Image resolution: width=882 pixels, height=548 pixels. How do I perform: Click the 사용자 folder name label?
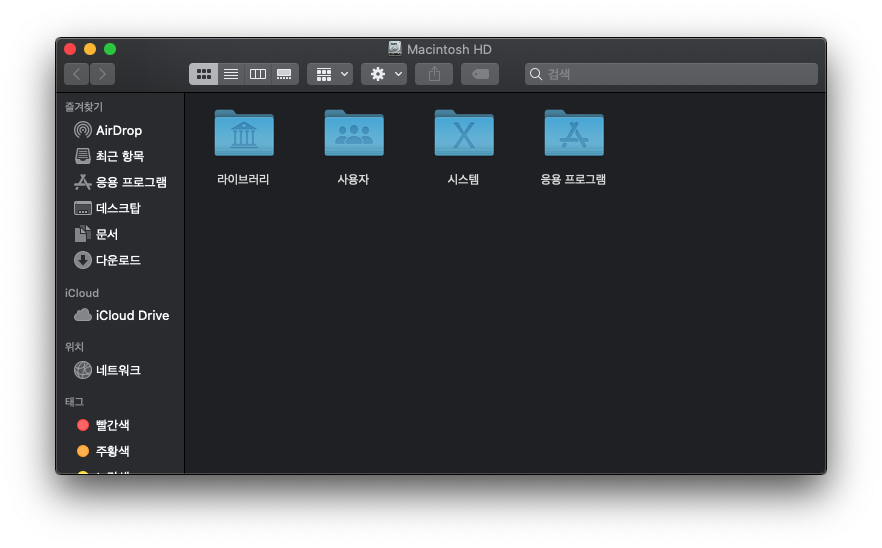[x=353, y=179]
